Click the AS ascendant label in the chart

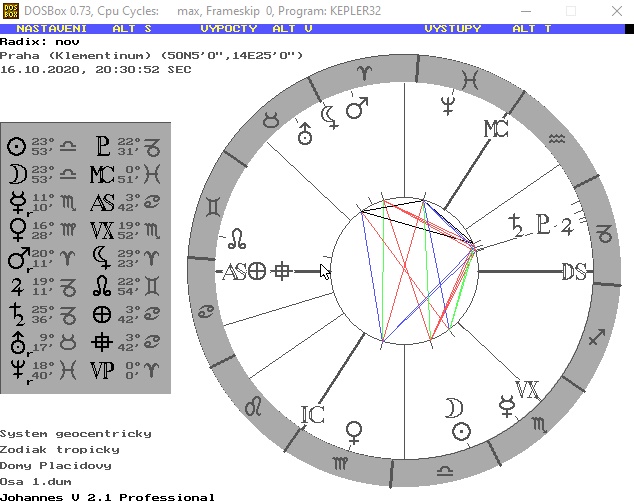(235, 272)
